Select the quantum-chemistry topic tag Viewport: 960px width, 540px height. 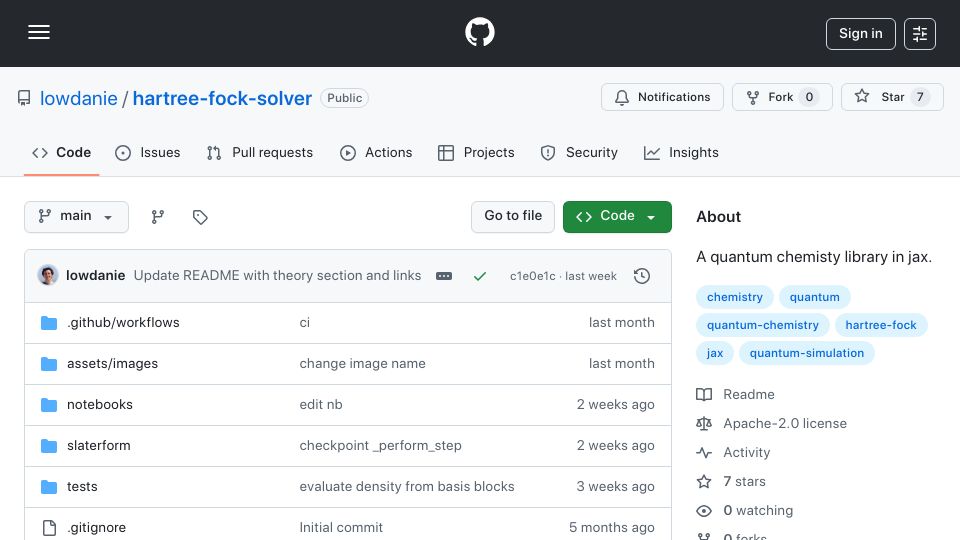(x=762, y=325)
